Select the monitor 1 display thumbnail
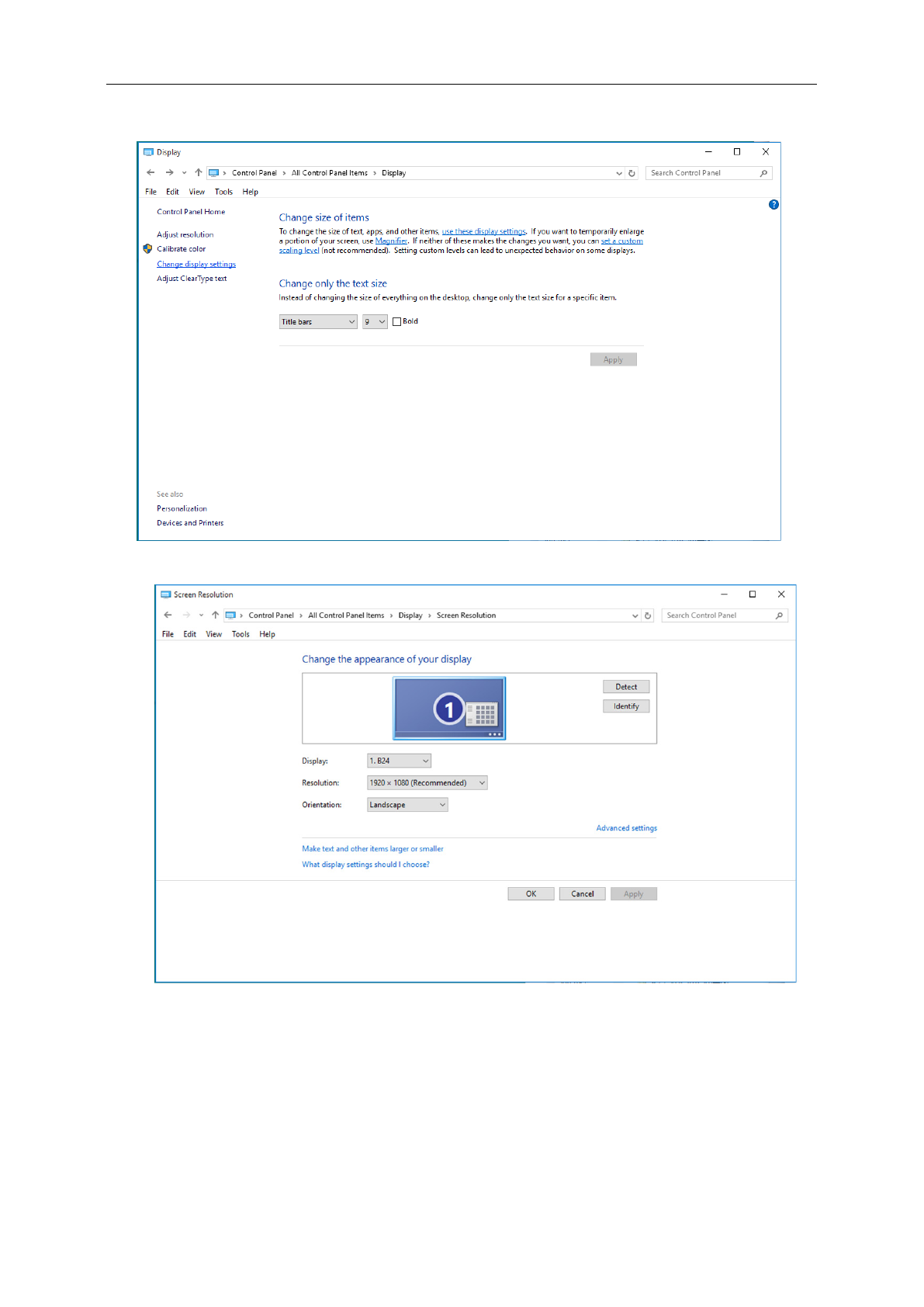924x1307 pixels. (449, 709)
